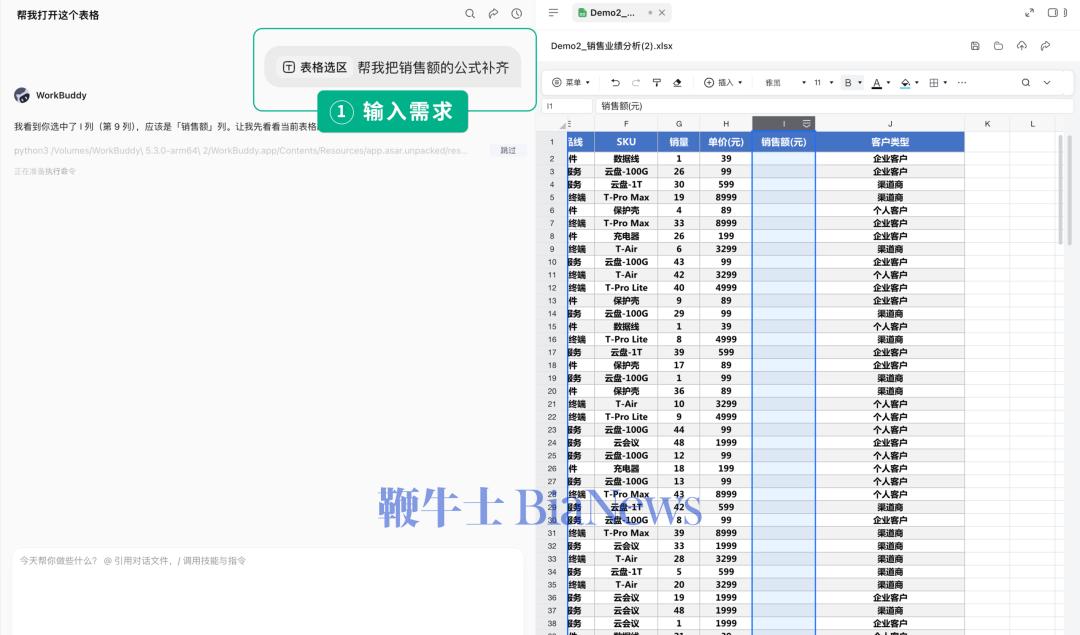This screenshot has height=635, width=1080.
Task: Click 销售额(元) header cell
Action: coord(784,142)
